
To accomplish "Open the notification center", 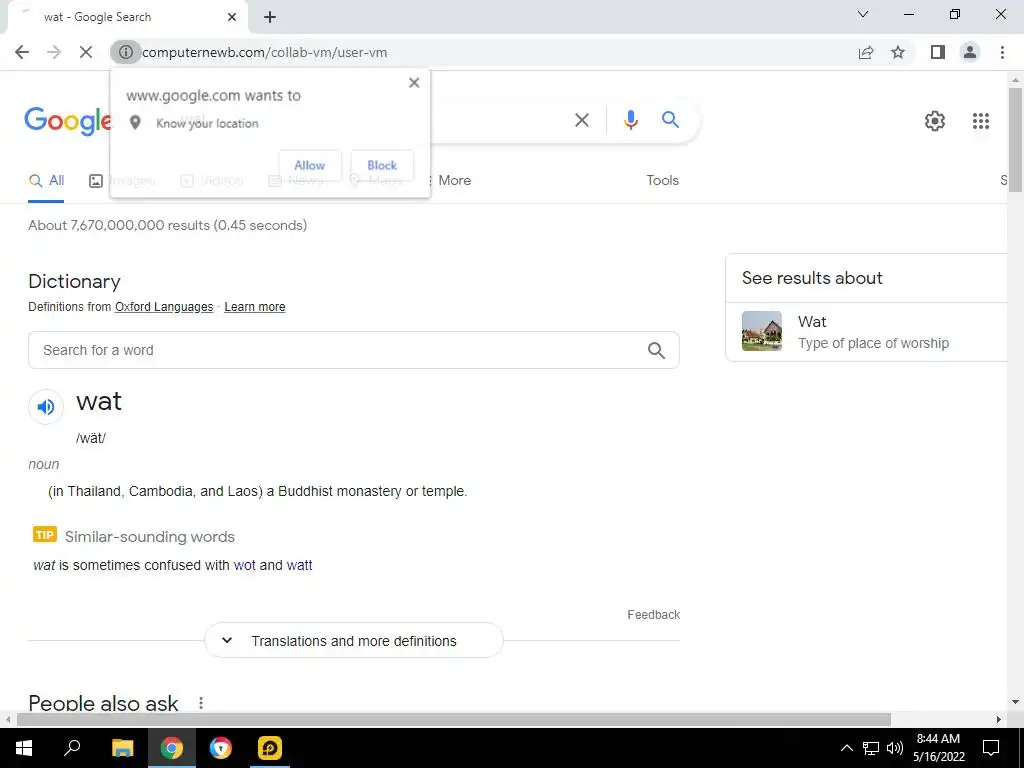I will 991,748.
